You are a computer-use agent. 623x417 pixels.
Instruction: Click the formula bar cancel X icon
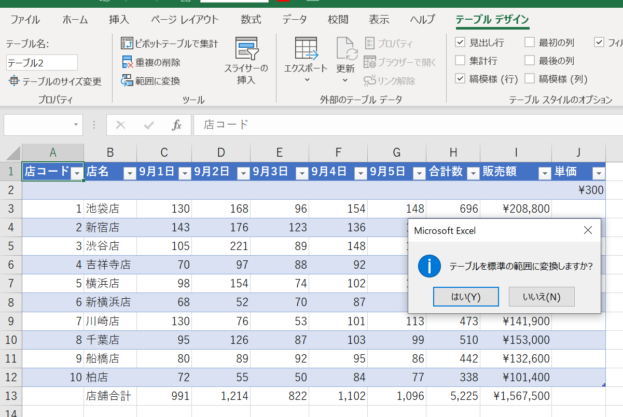point(120,125)
